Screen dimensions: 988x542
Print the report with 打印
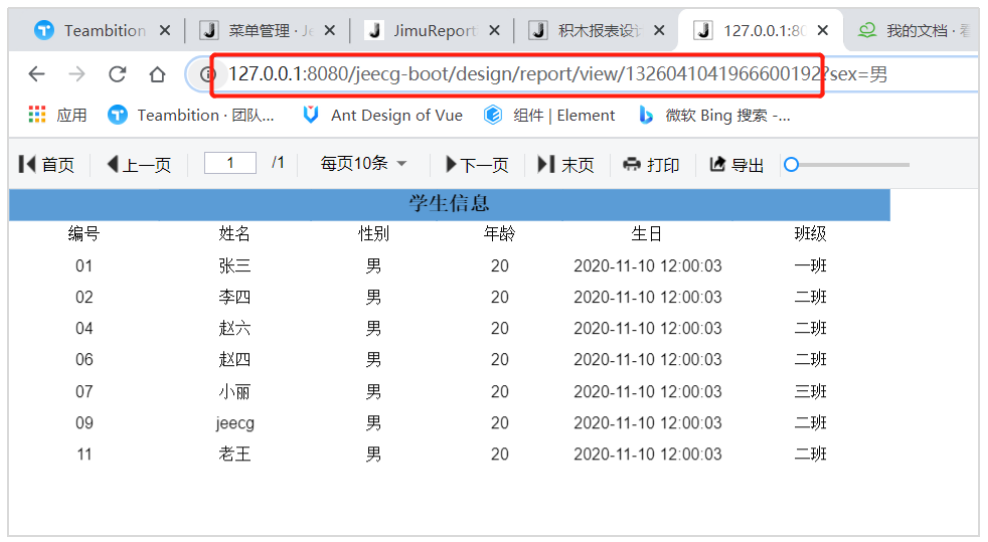pos(651,164)
